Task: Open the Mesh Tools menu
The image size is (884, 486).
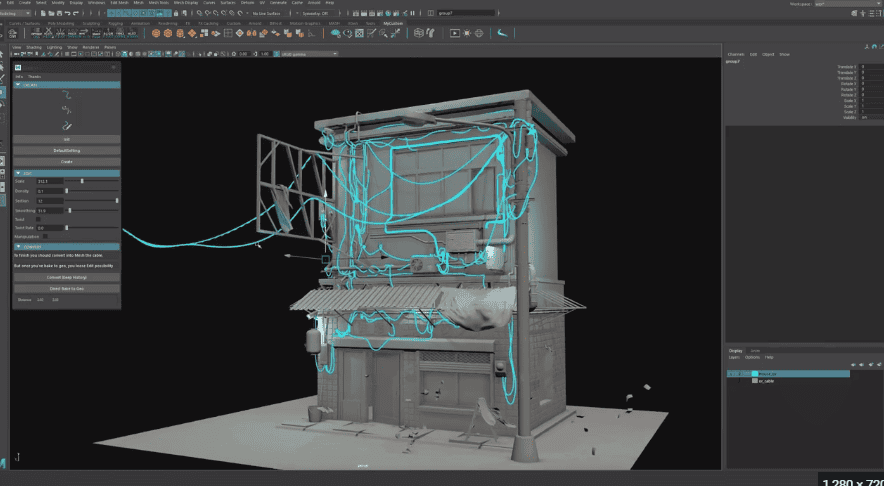Action: coord(158,4)
